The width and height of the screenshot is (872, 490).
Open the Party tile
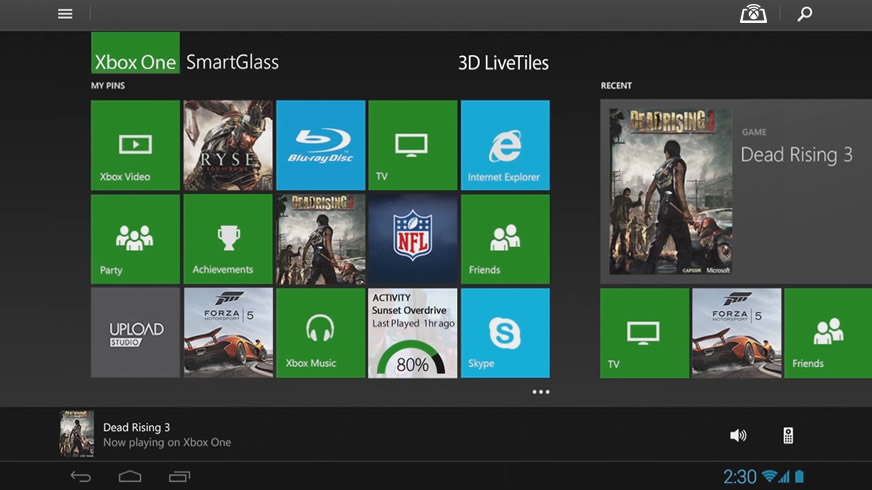(x=135, y=239)
